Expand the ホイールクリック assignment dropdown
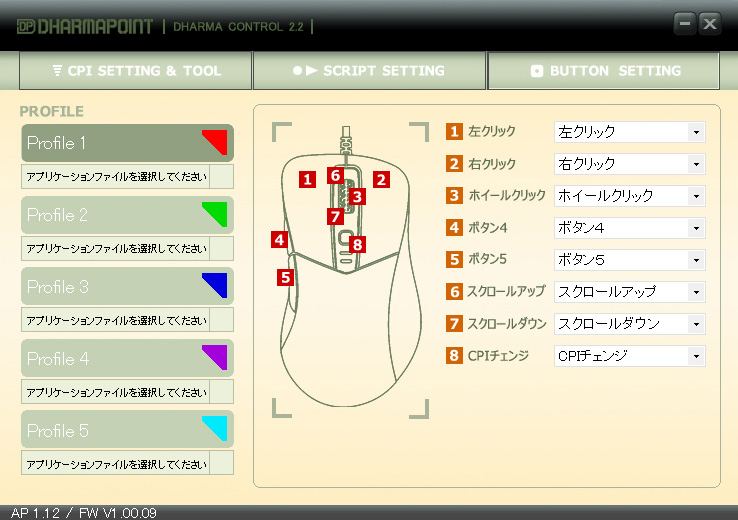 [629, 196]
